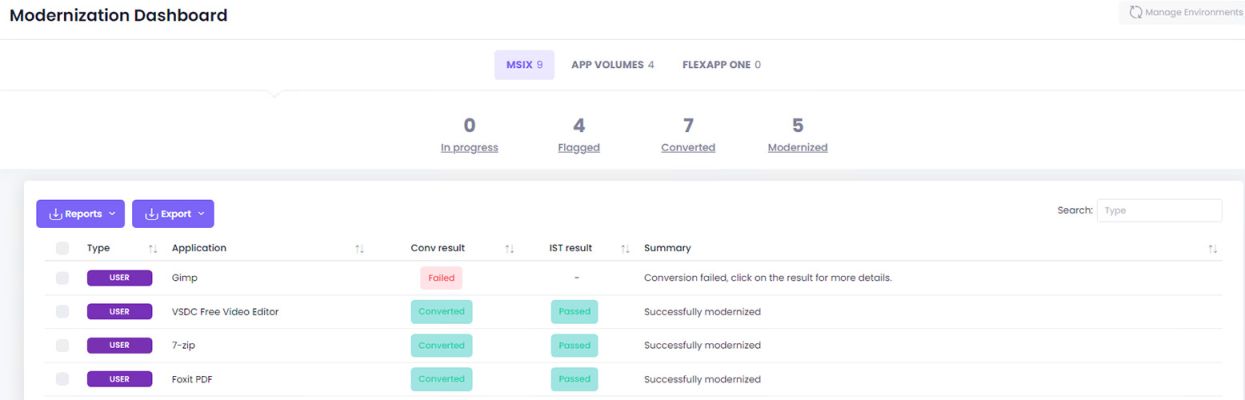Click Passed badge for VSDC Free Video Editor
1245x400 pixels.
tap(574, 312)
